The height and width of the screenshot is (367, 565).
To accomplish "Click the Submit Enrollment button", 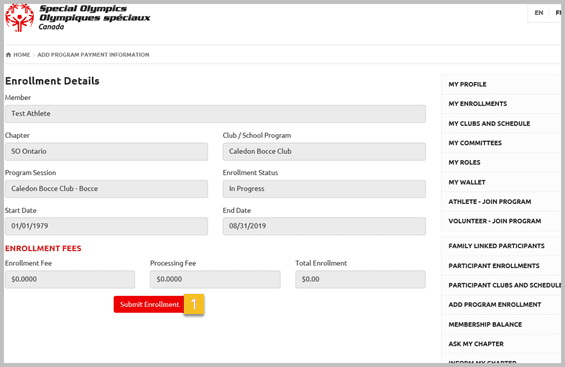I will point(149,304).
